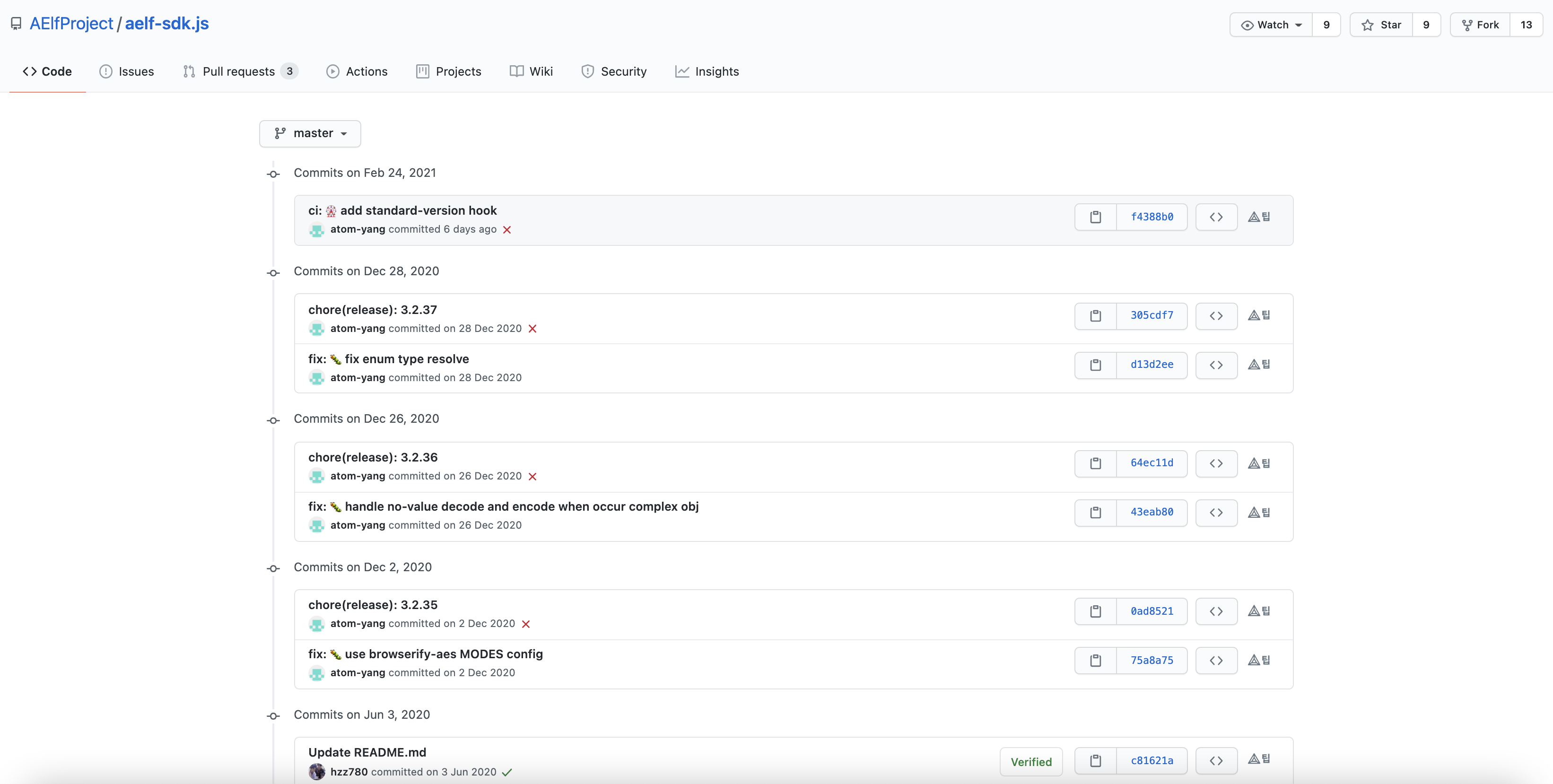Open the Verified signature badge
This screenshot has height=784, width=1553.
point(1031,762)
